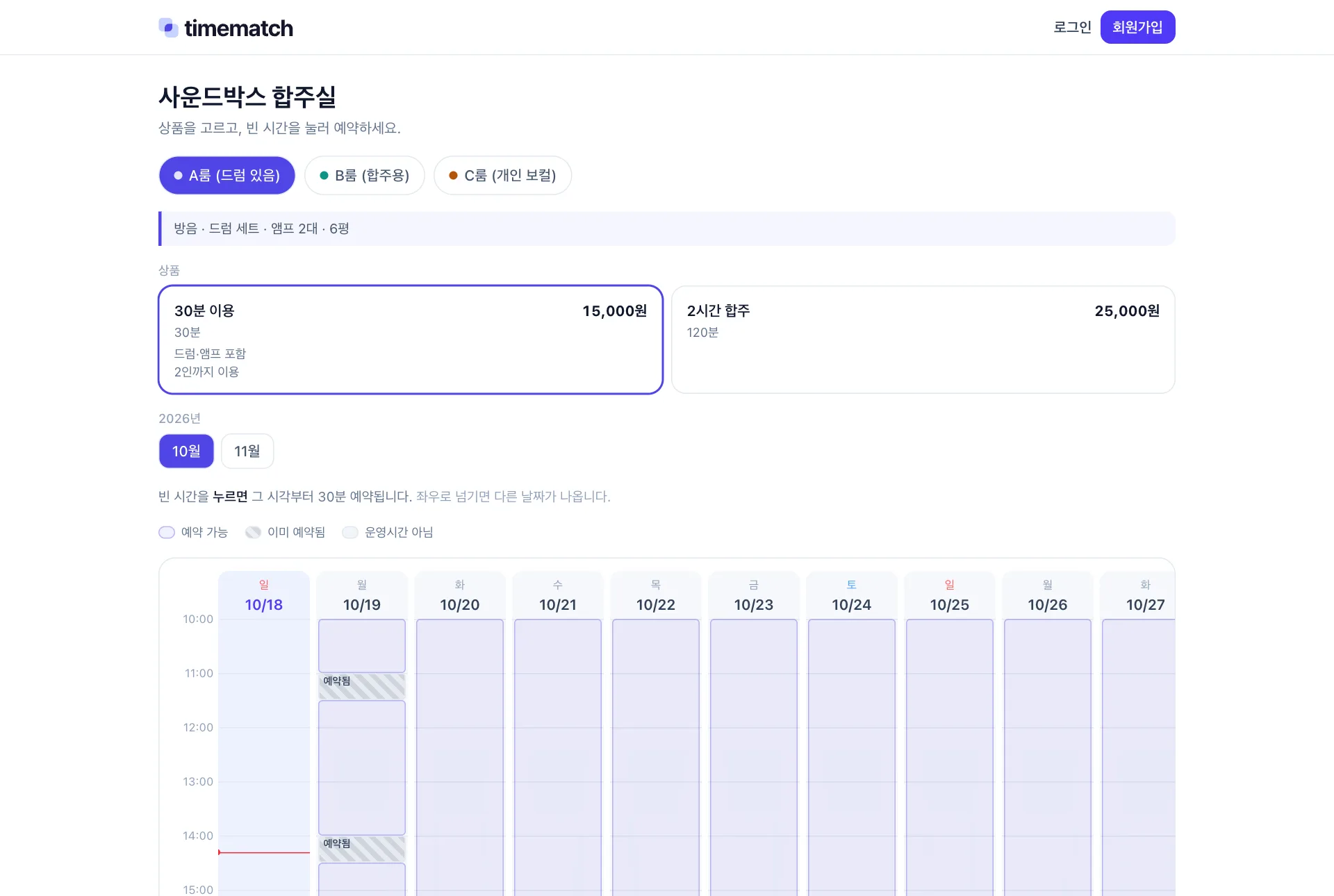Switch to C룸 (개인 보컬) room
The image size is (1334, 896).
pos(502,175)
